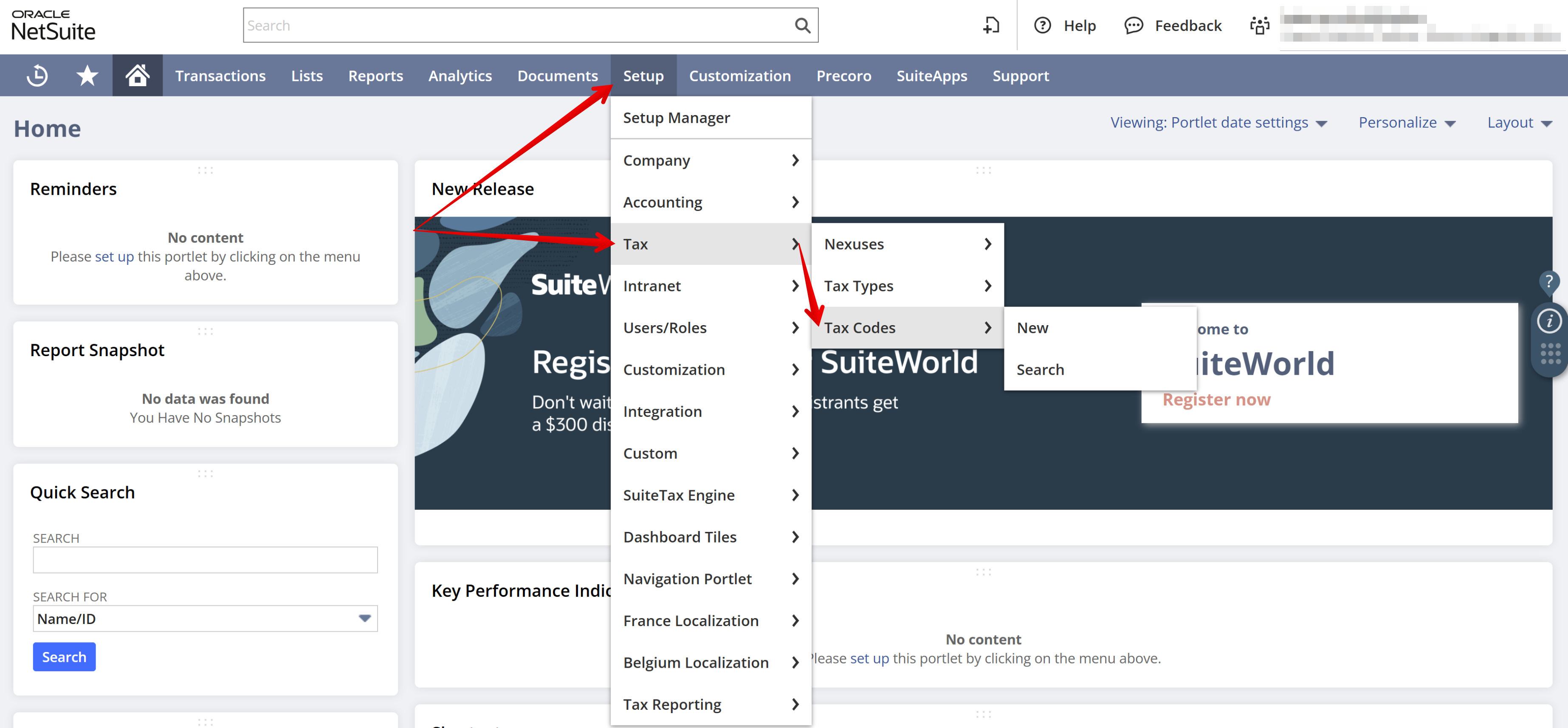1568x728 pixels.
Task: Open the Personalize dropdown
Action: click(1407, 123)
